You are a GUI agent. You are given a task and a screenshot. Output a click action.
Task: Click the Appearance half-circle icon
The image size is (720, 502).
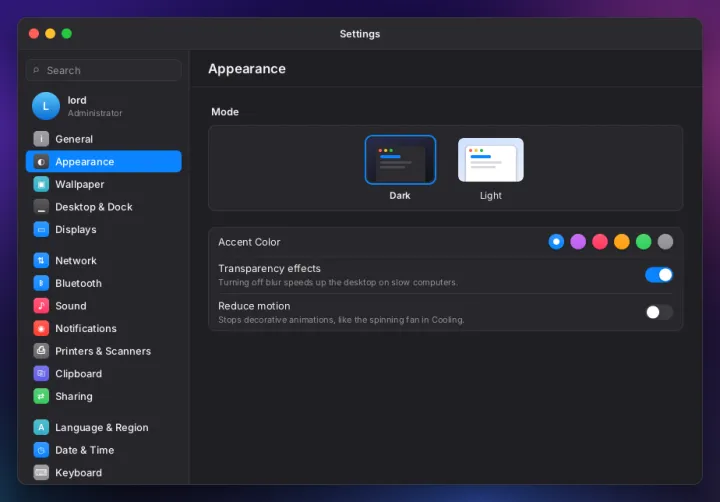tap(41, 162)
